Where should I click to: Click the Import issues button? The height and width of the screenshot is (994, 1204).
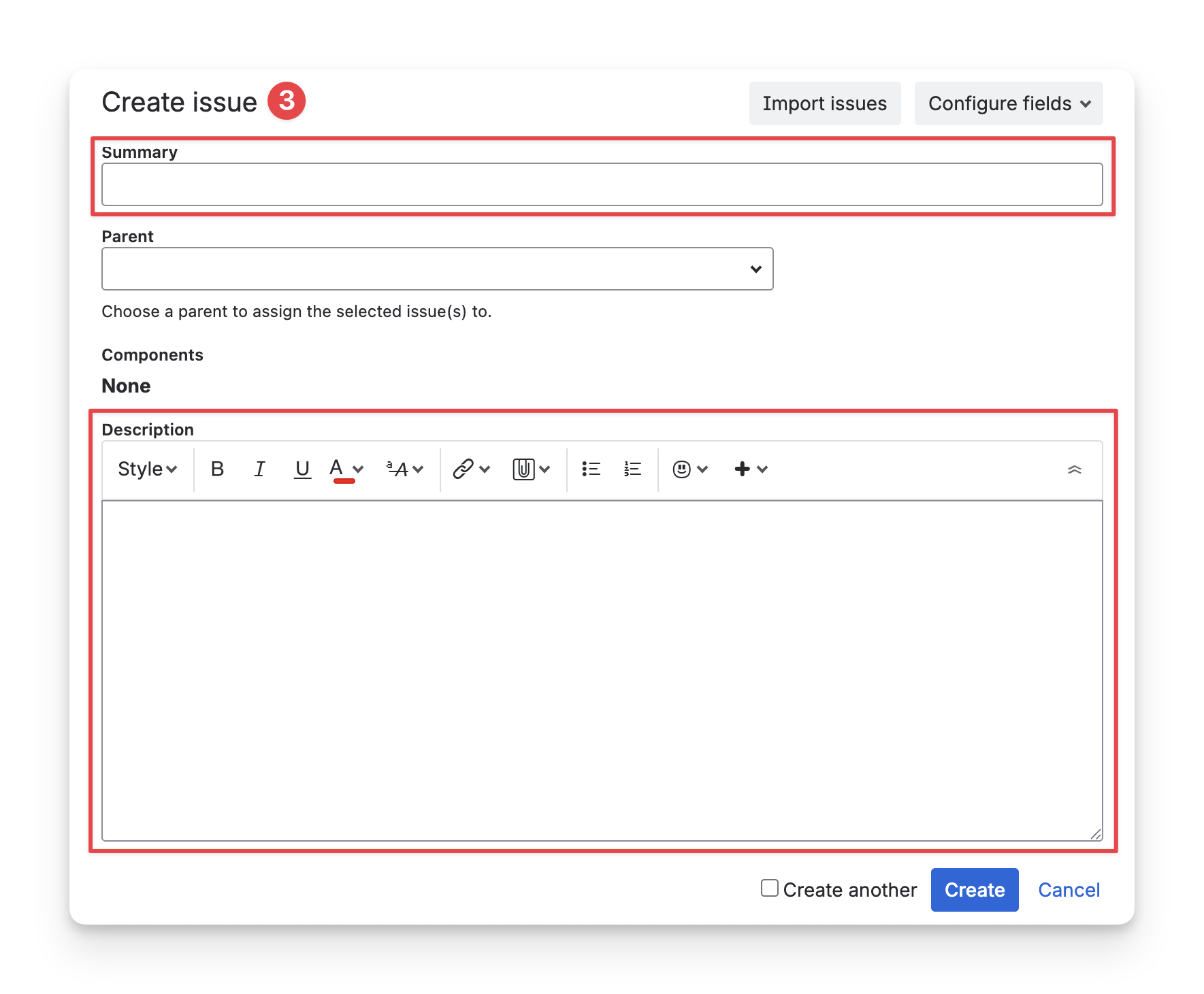(x=824, y=103)
